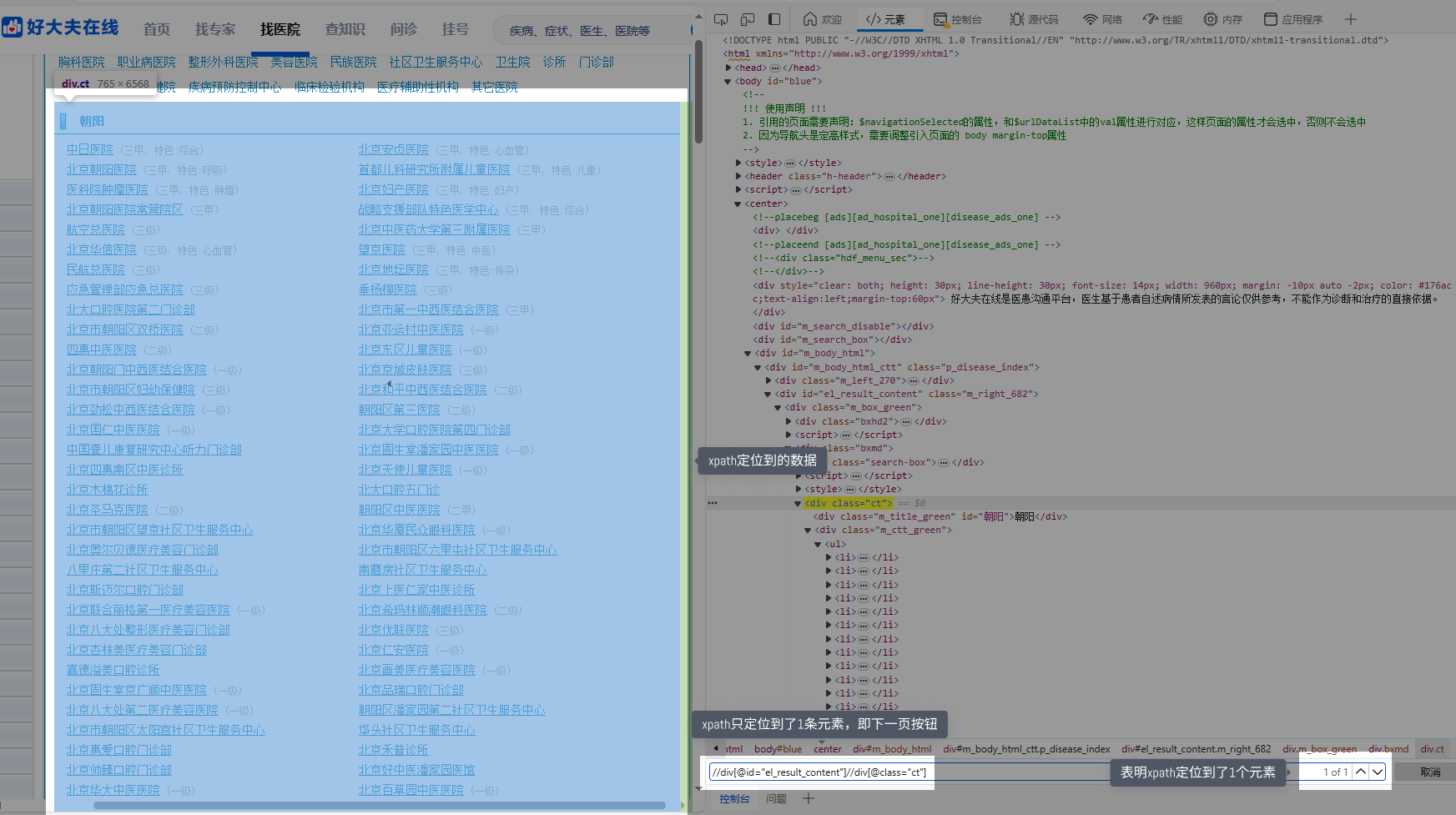This screenshot has width=1456, height=815.
Task: Expand the div class="bxhd2" node
Action: 788,421
